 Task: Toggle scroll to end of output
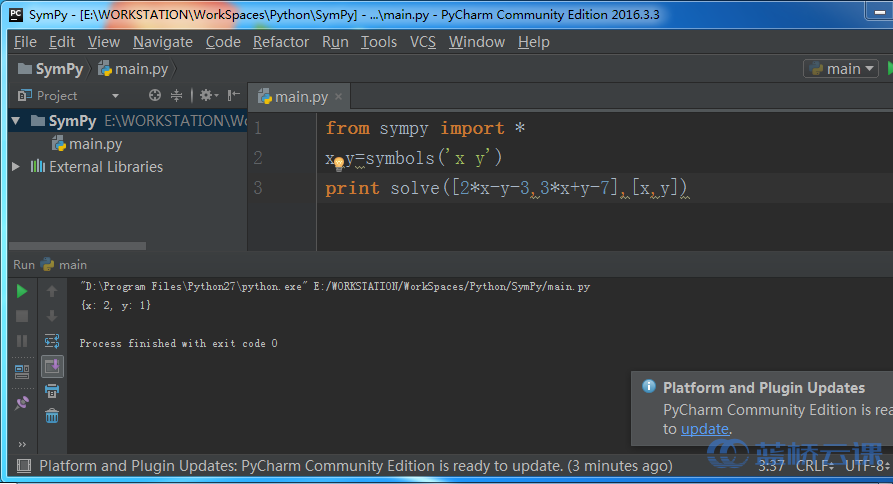point(52,366)
